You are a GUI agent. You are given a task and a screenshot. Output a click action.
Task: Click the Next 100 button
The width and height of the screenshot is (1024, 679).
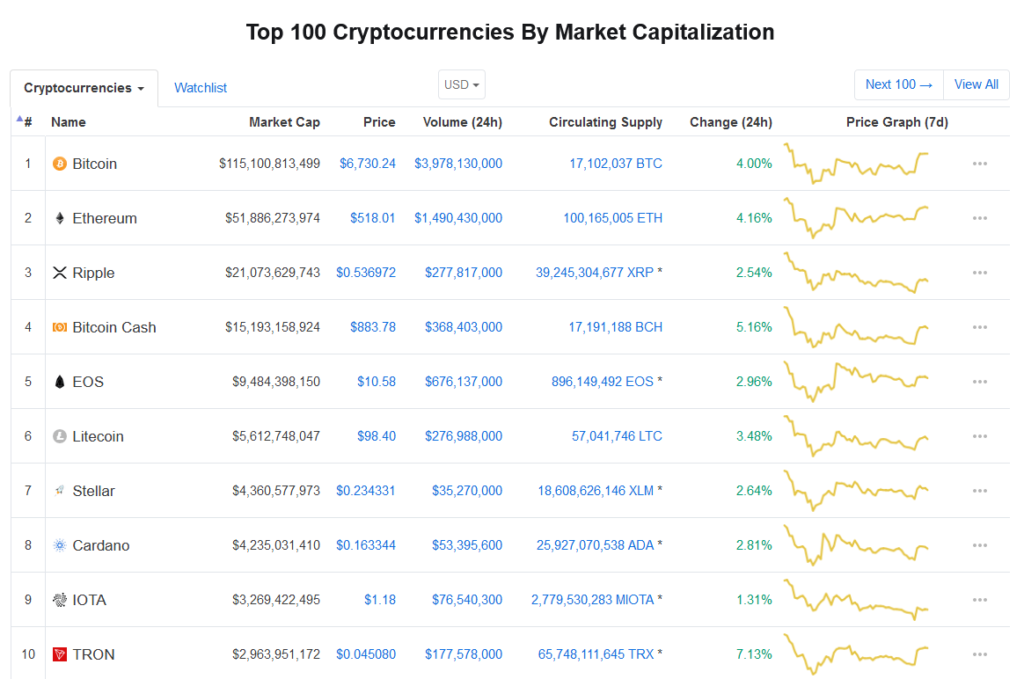coord(898,84)
